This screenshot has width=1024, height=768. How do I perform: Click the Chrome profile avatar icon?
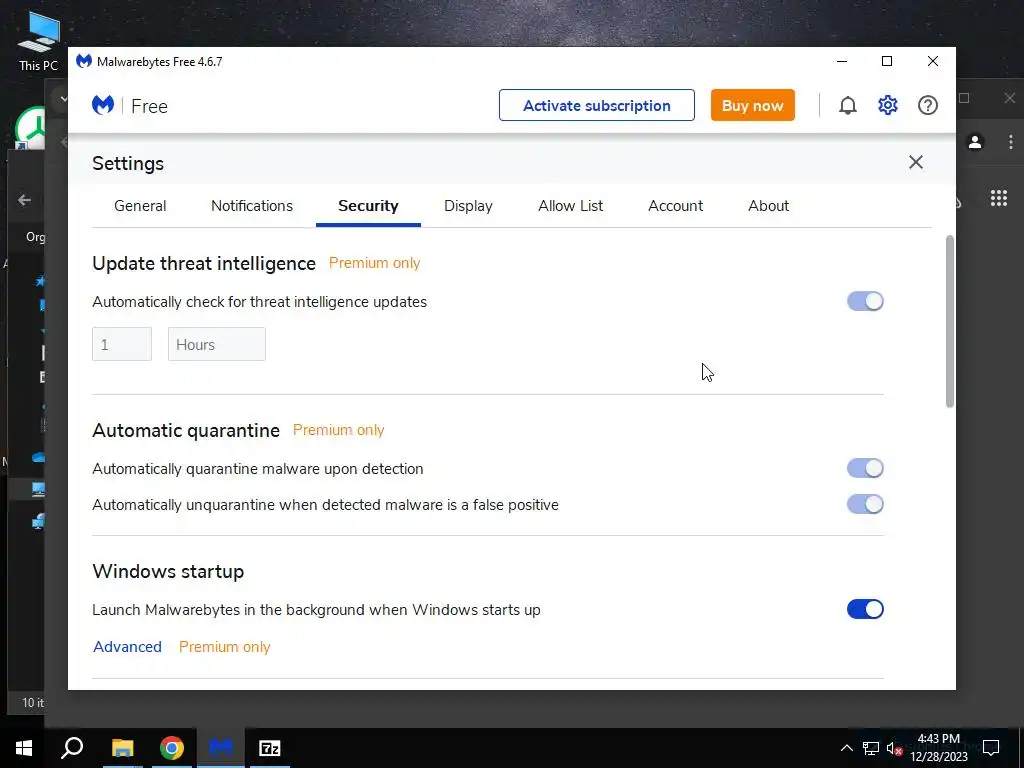click(x=975, y=142)
